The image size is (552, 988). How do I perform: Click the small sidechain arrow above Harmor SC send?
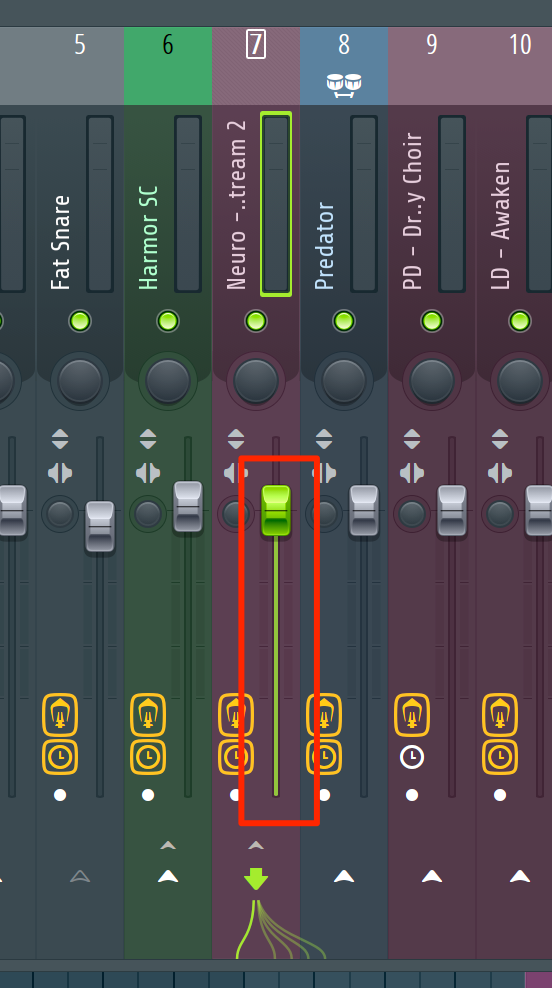click(168, 846)
